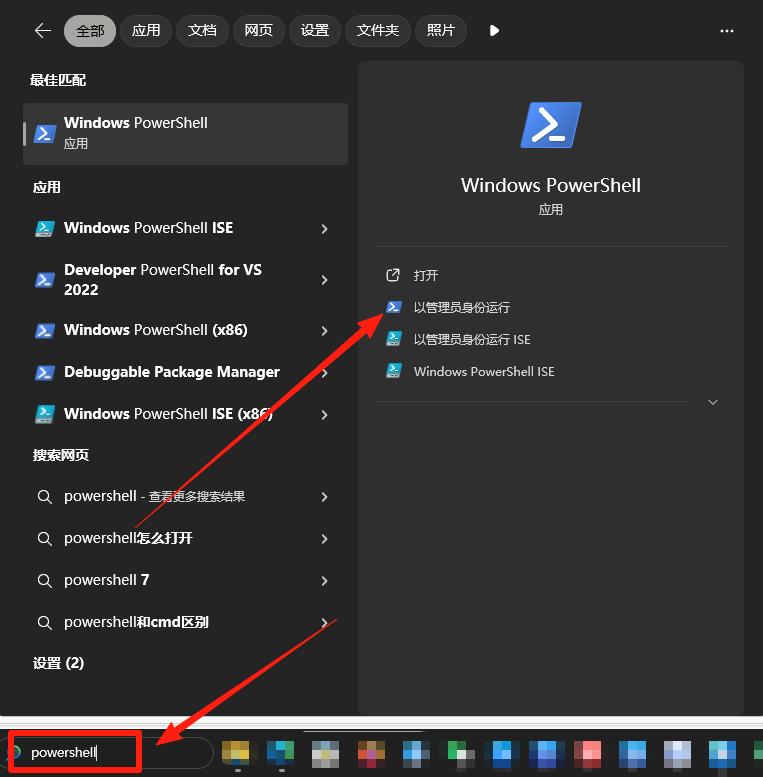Expand Windows PowerShell ISE (x86) chevron
Image resolution: width=763 pixels, height=777 pixels.
pyautogui.click(x=325, y=415)
